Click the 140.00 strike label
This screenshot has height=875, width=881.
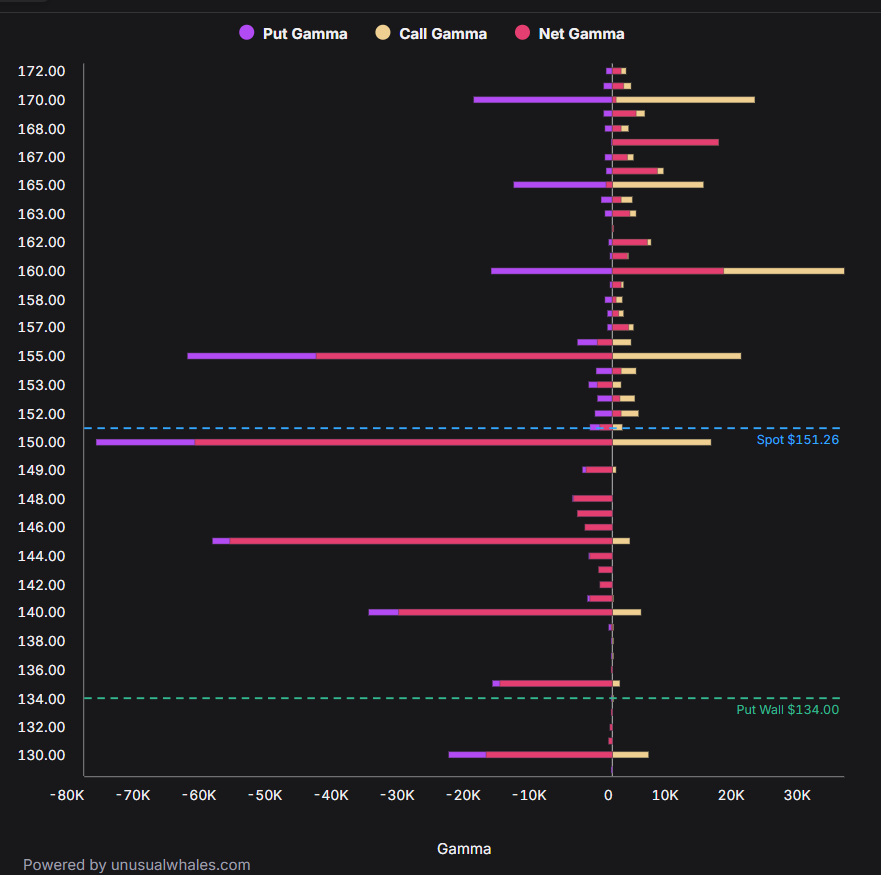pos(42,612)
